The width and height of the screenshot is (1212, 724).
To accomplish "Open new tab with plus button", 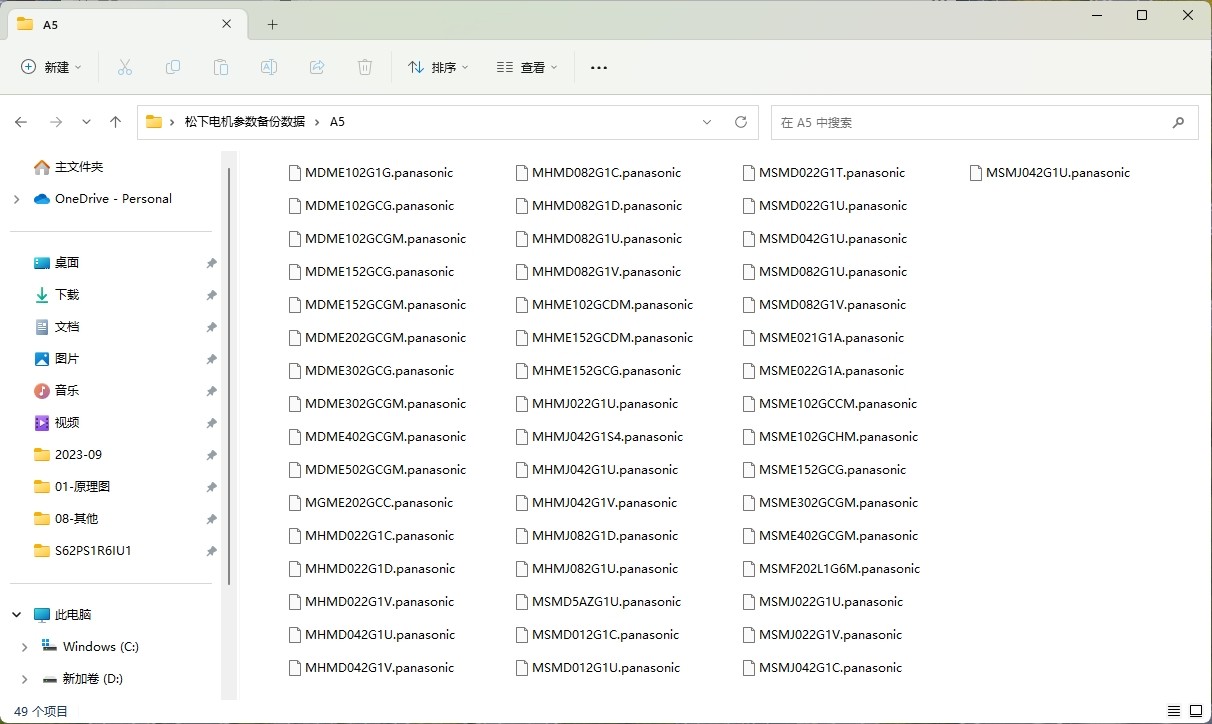I will pyautogui.click(x=272, y=24).
